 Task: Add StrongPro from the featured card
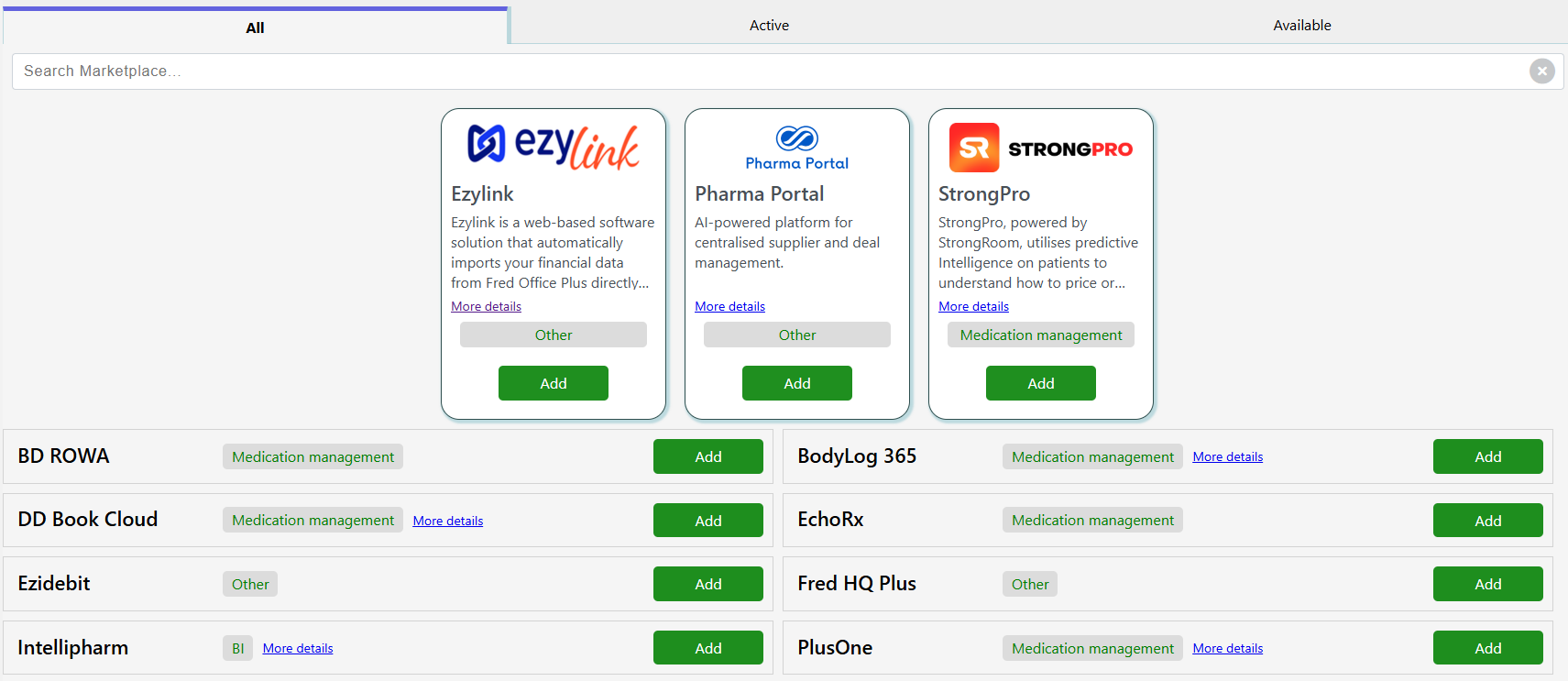1040,383
